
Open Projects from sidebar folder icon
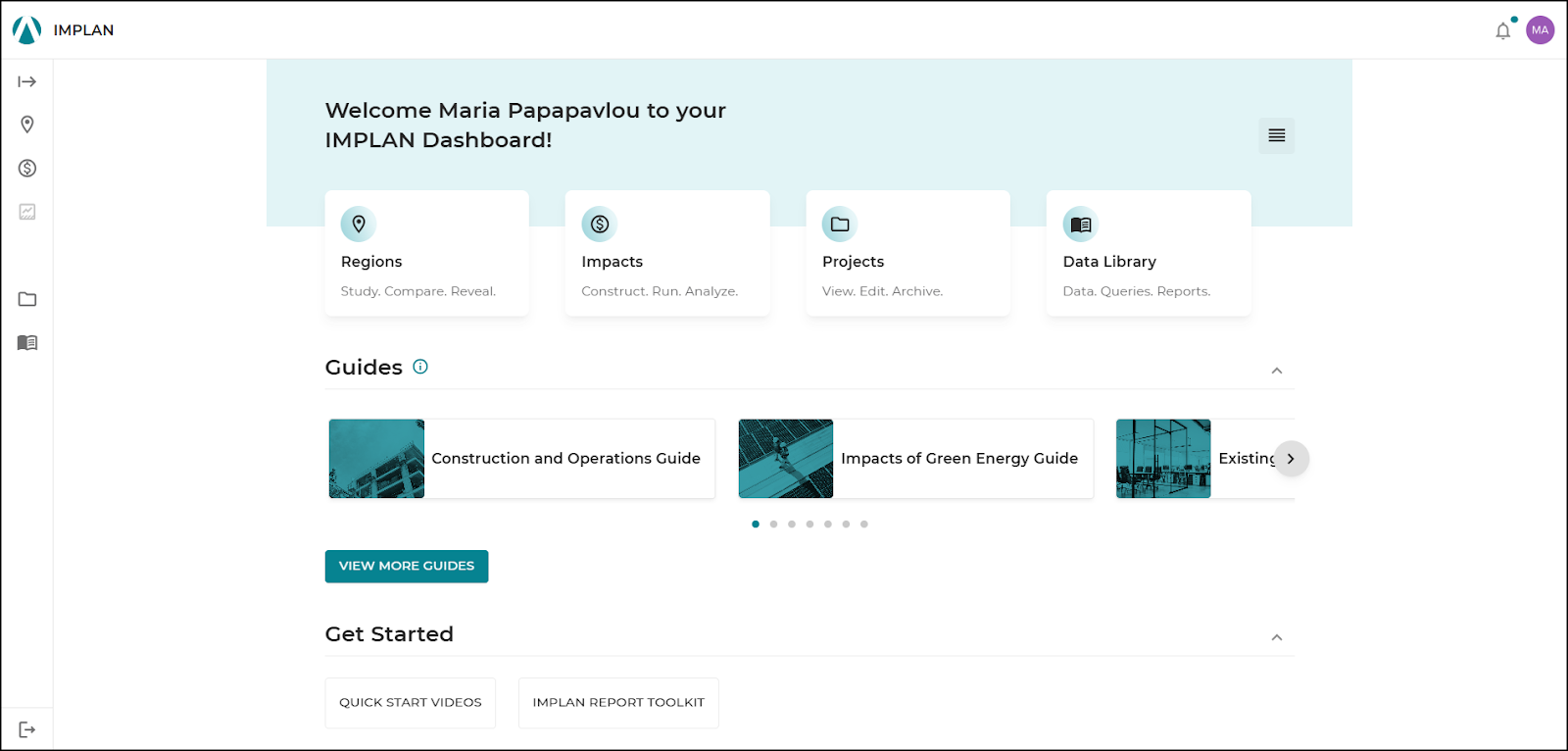tap(26, 299)
